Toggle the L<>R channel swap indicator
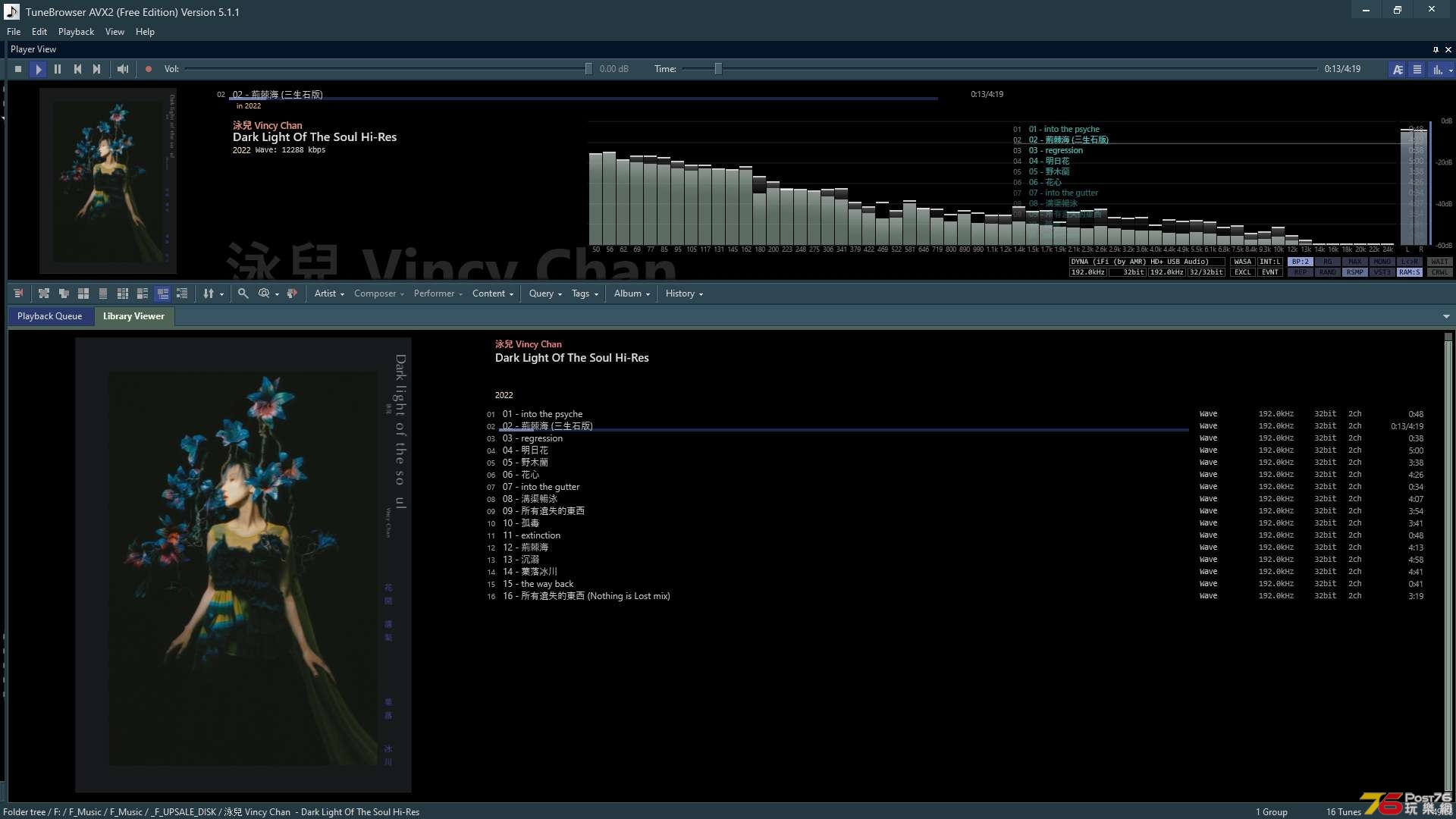This screenshot has width=1456, height=819. coord(1410,262)
